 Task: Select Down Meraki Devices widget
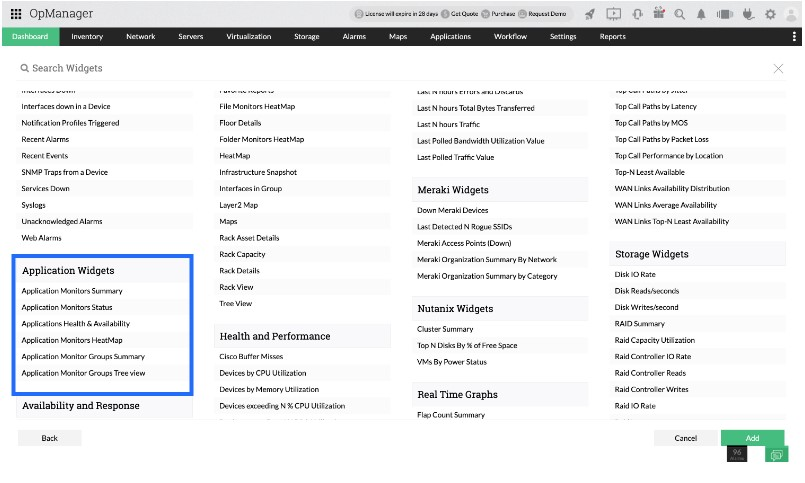pyautogui.click(x=452, y=210)
